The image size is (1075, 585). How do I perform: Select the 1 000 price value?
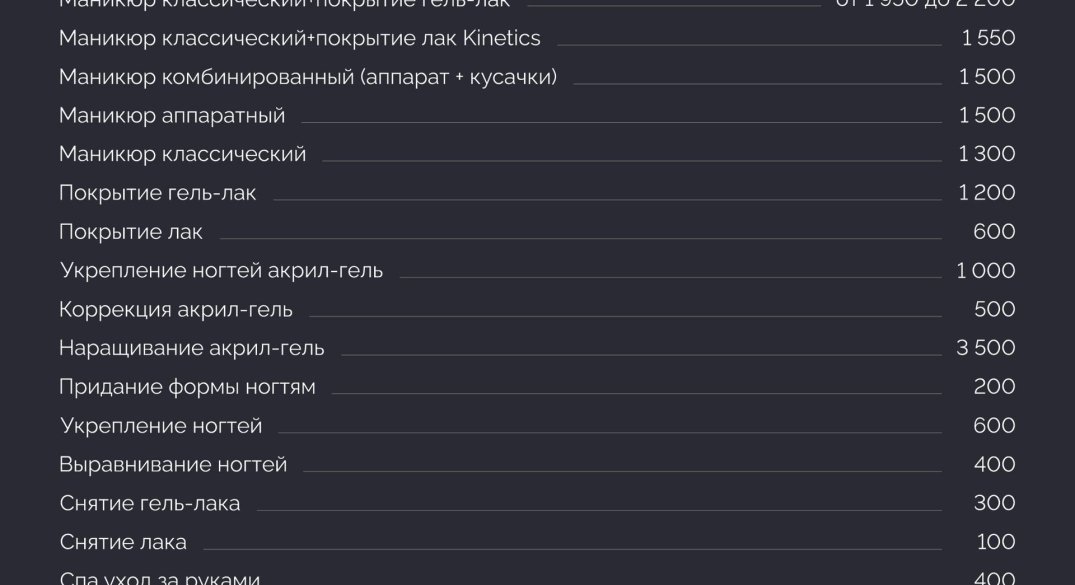pyautogui.click(x=985, y=270)
